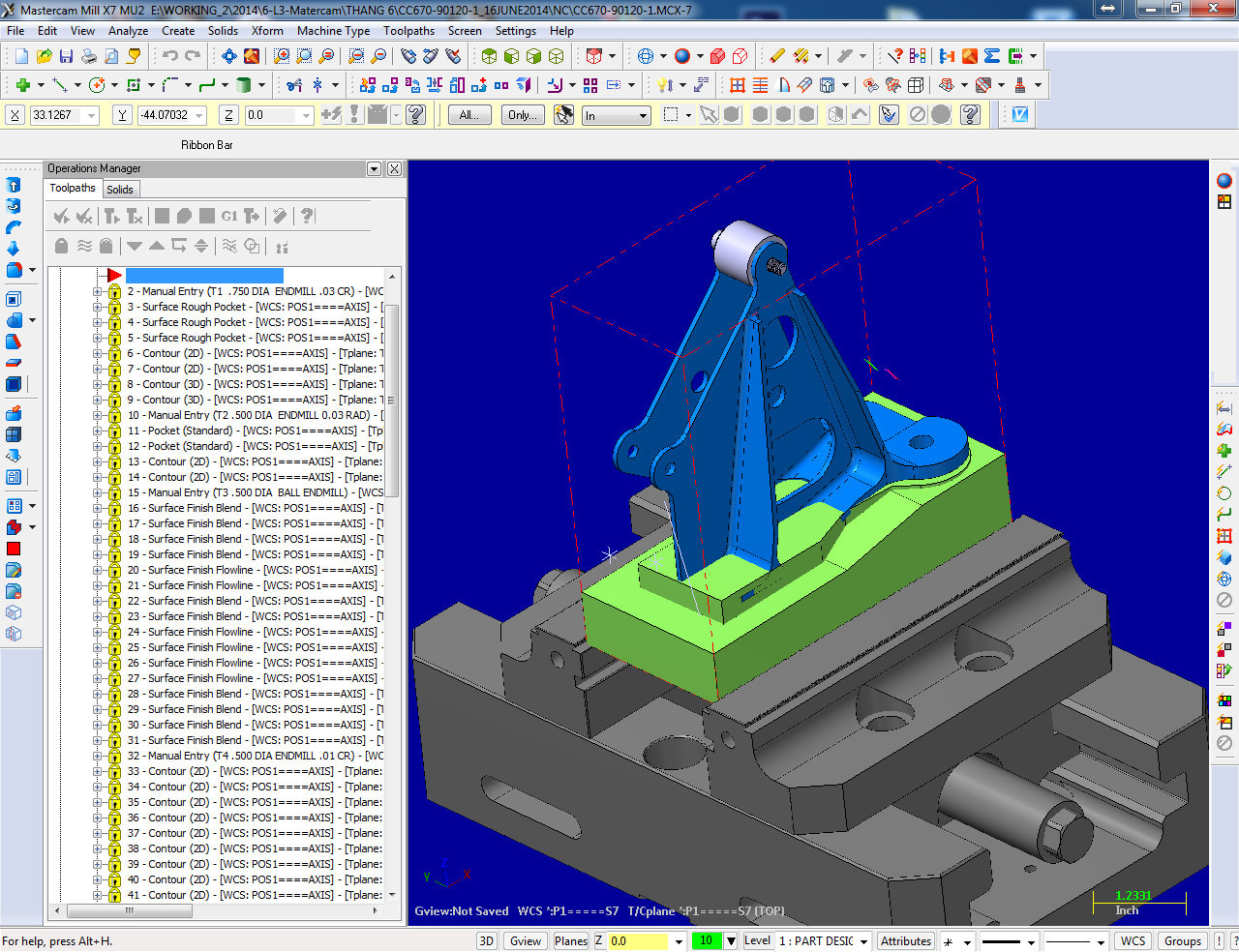This screenshot has width=1239, height=952.
Task: Toggle the 3D construction mode button
Action: [487, 940]
